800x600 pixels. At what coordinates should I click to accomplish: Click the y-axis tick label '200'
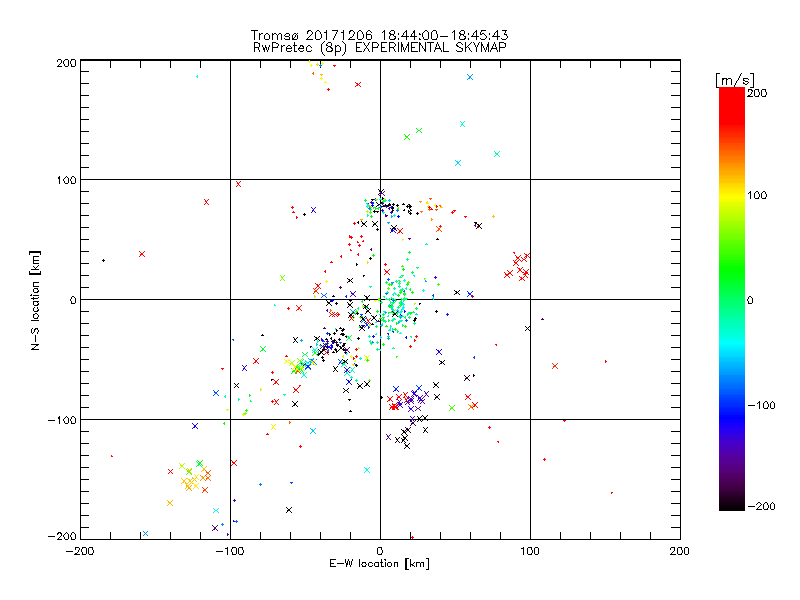pyautogui.click(x=66, y=63)
